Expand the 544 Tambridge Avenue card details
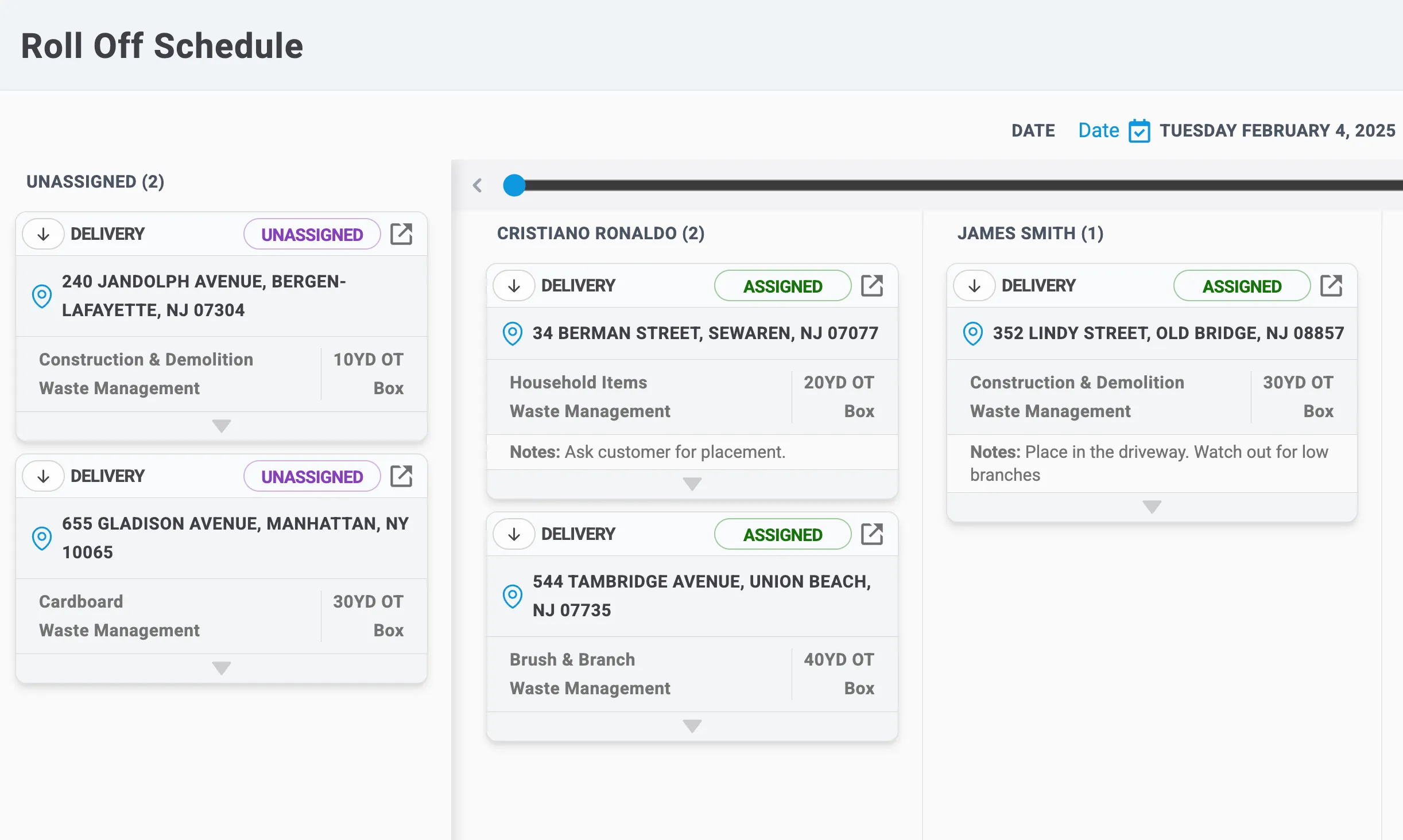The image size is (1403, 840). pyautogui.click(x=692, y=726)
